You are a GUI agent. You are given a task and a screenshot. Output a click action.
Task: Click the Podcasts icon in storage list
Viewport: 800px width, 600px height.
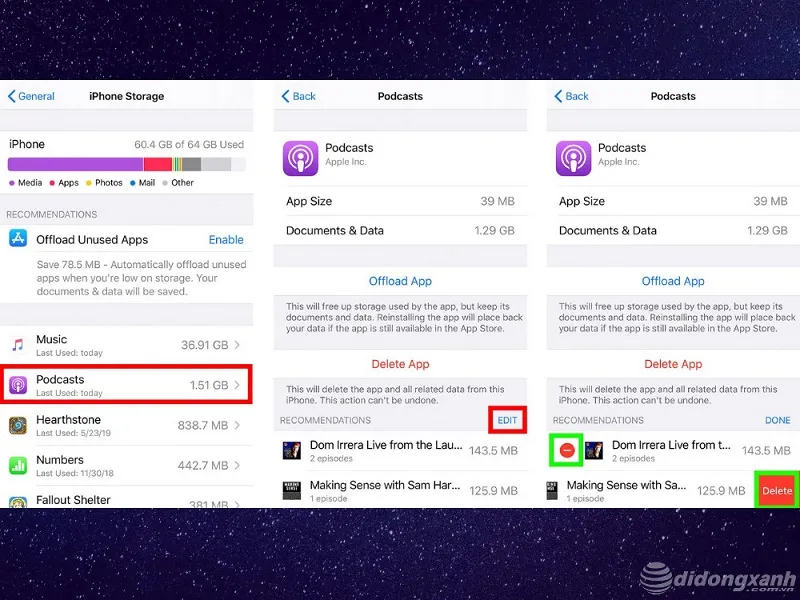18,385
